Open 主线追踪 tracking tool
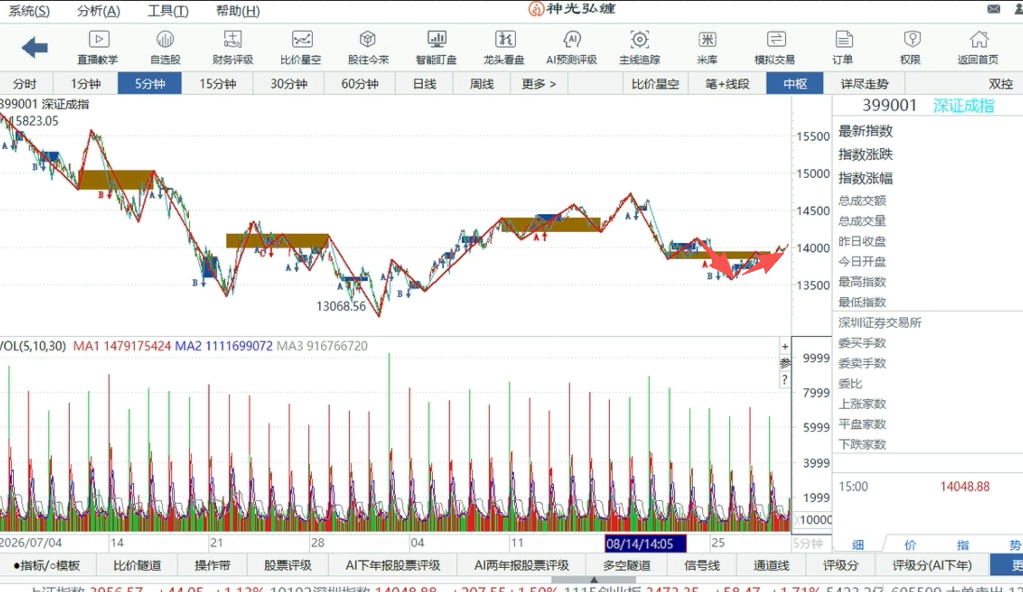Image resolution: width=1023 pixels, height=592 pixels. click(639, 48)
